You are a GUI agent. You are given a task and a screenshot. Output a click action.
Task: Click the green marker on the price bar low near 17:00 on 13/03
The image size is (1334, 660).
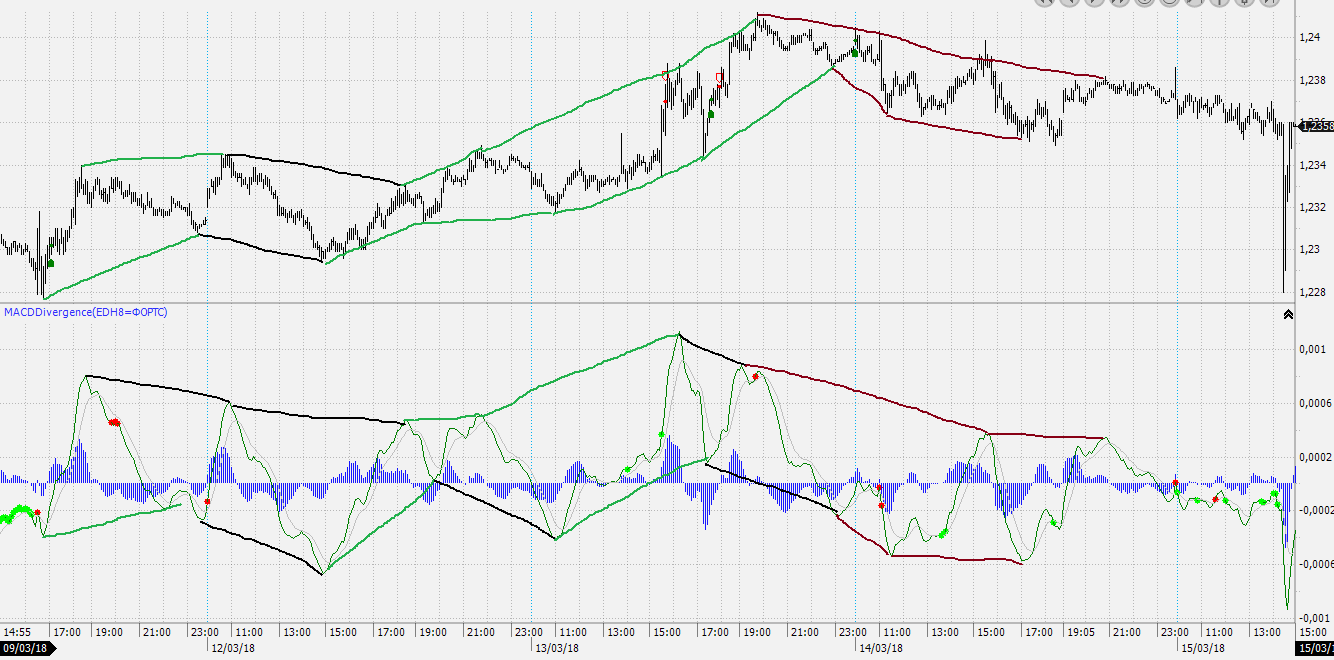(711, 114)
